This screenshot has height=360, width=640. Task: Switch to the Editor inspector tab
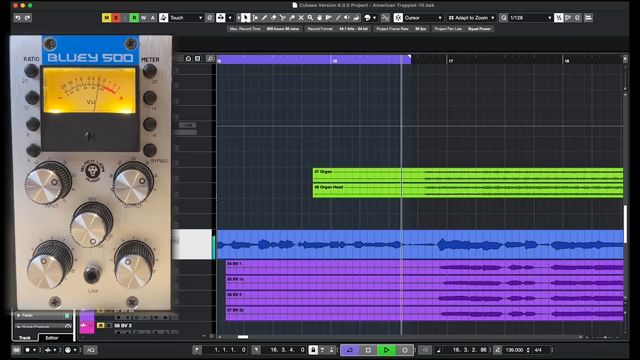[52, 338]
